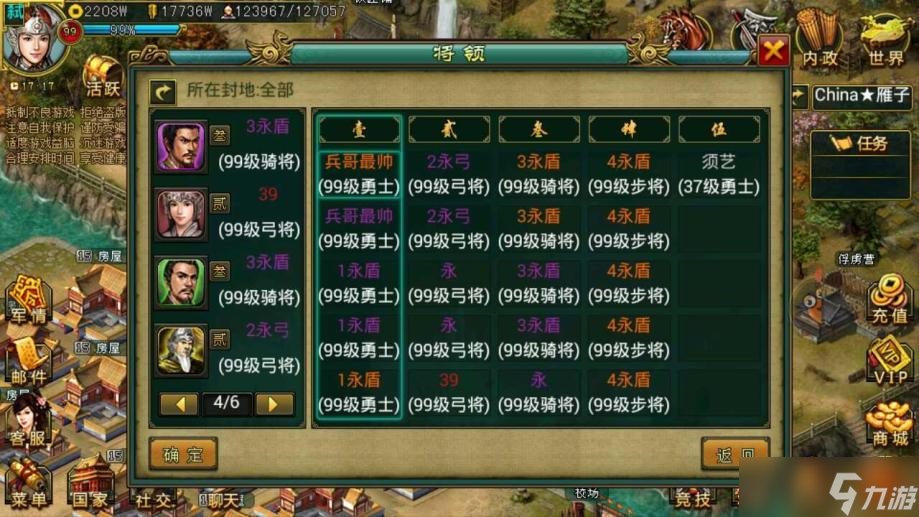Open the 内政 internal affairs icon

(819, 38)
